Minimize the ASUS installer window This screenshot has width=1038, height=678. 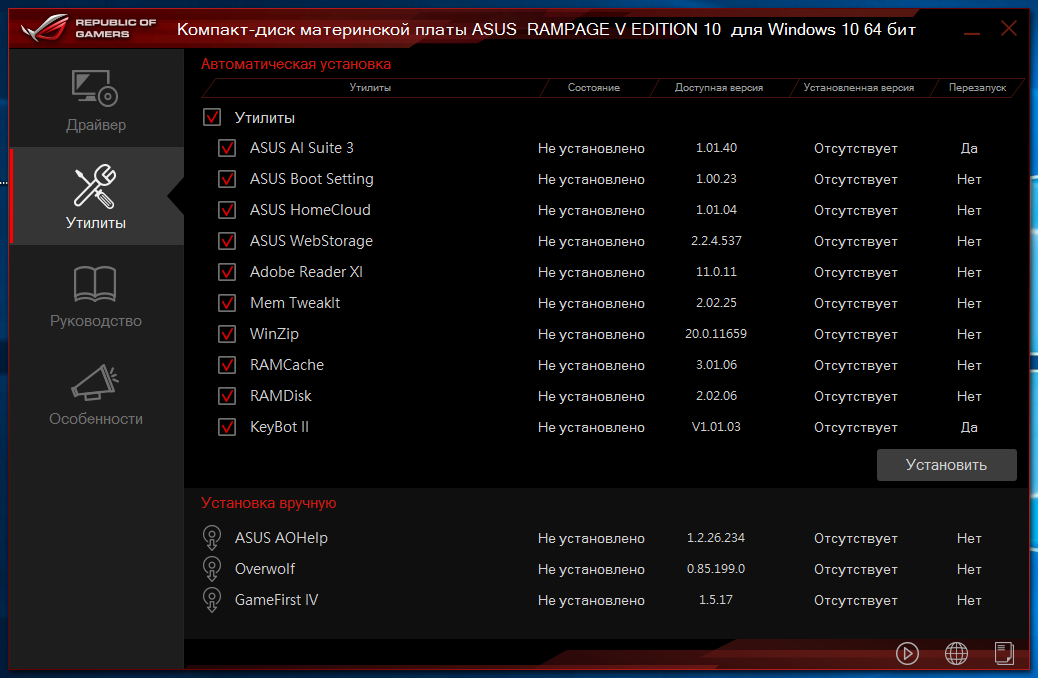972,29
